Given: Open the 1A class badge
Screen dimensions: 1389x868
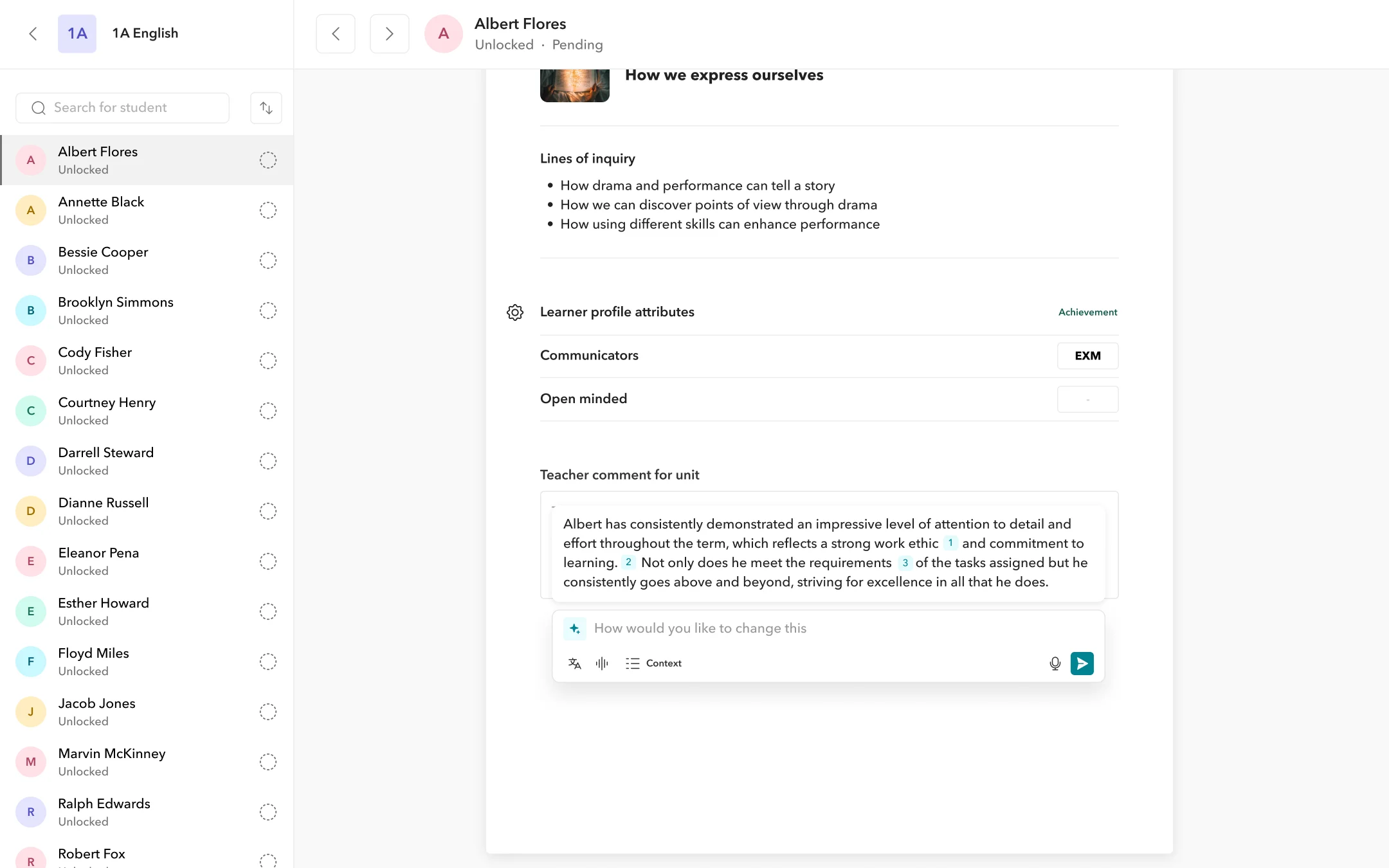Looking at the screenshot, I should 77,33.
